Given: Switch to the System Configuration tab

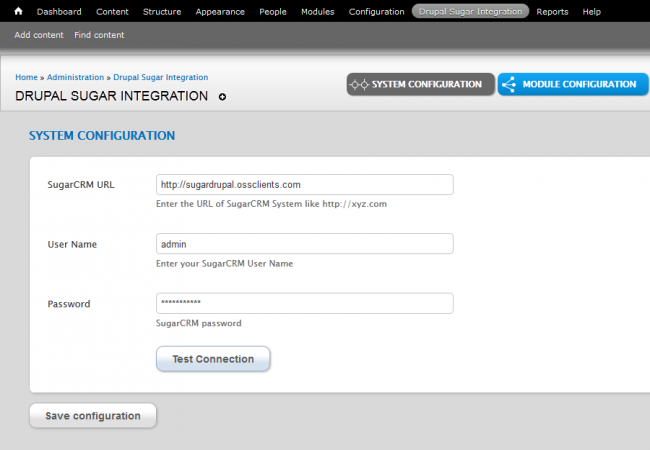Looking at the screenshot, I should tap(420, 84).
